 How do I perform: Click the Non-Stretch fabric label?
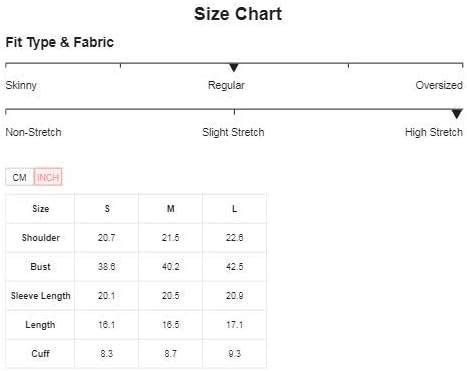tap(33, 132)
